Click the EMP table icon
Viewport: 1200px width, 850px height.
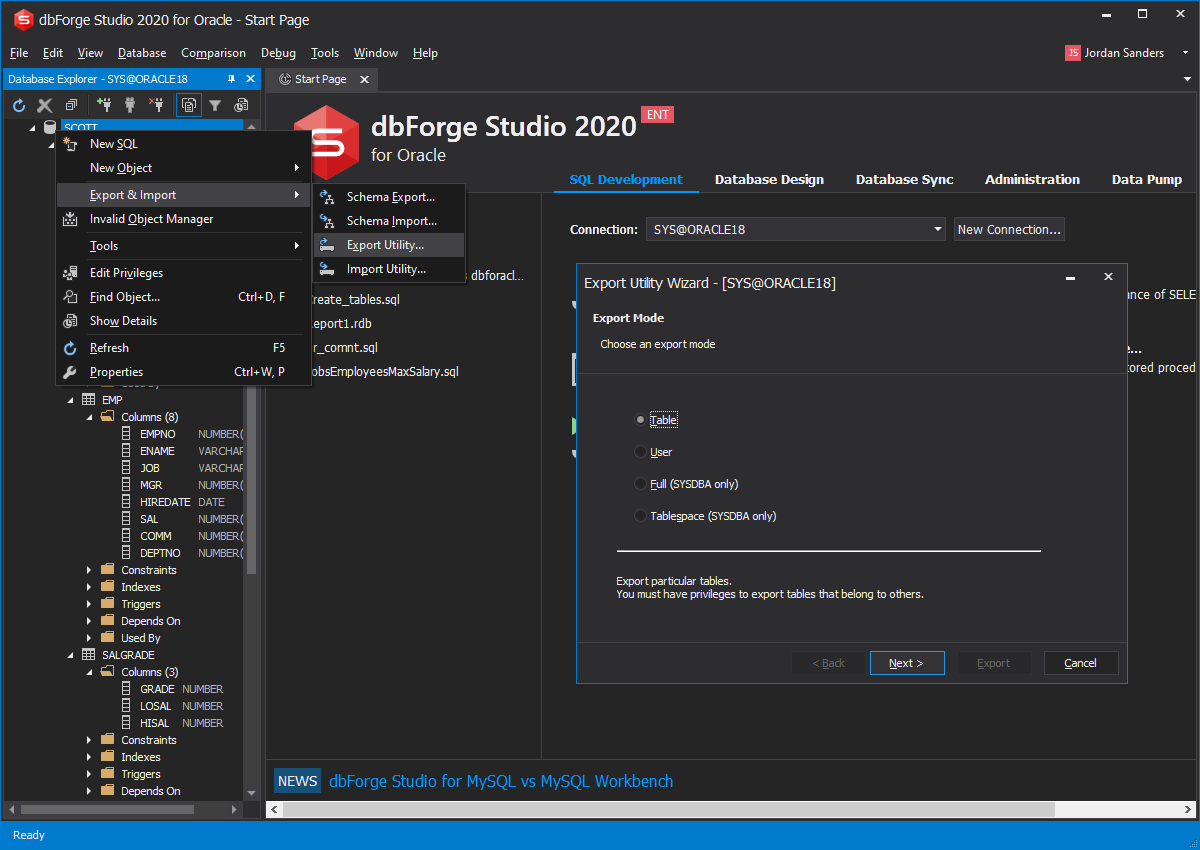89,400
